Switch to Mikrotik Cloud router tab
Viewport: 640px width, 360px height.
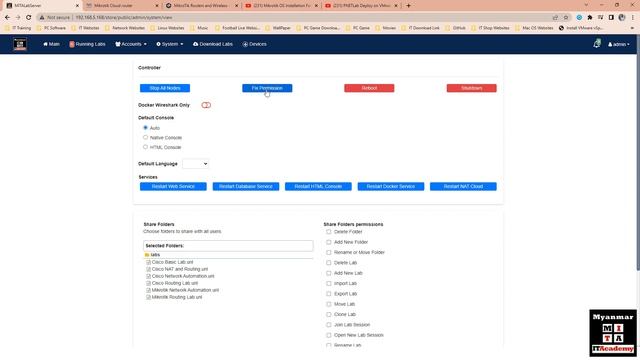coord(122,6)
